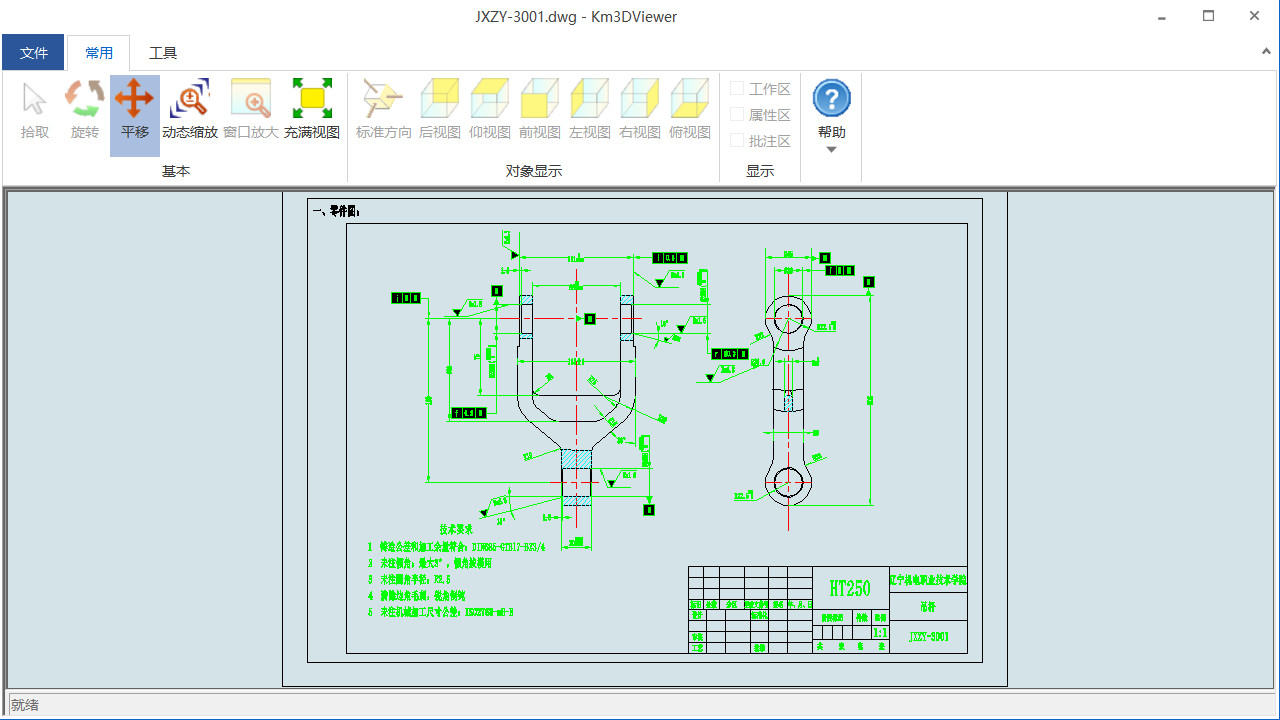
Task: Open the 标准方向 standard orientation tool
Action: tap(382, 108)
